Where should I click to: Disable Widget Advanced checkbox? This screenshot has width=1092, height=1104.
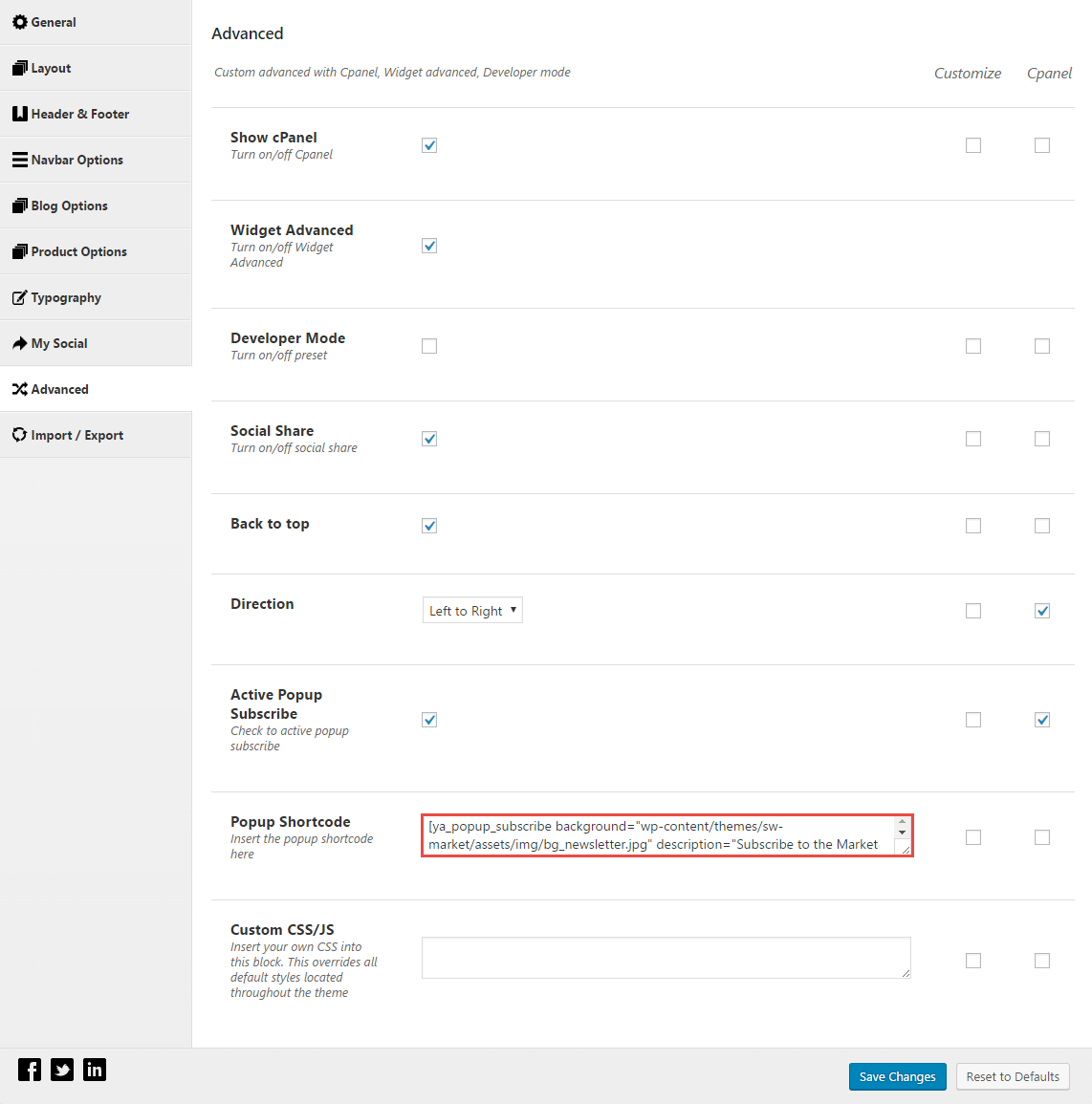pos(429,246)
